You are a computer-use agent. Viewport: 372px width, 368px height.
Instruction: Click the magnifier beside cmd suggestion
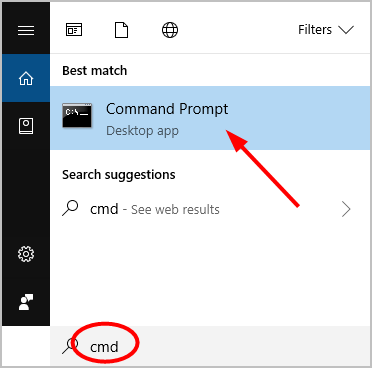(70, 209)
